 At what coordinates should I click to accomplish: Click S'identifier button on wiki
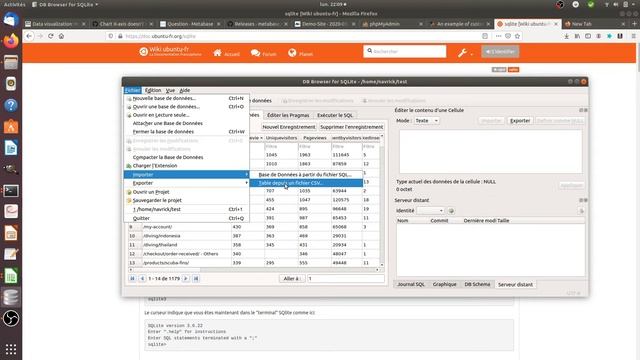tap(500, 52)
